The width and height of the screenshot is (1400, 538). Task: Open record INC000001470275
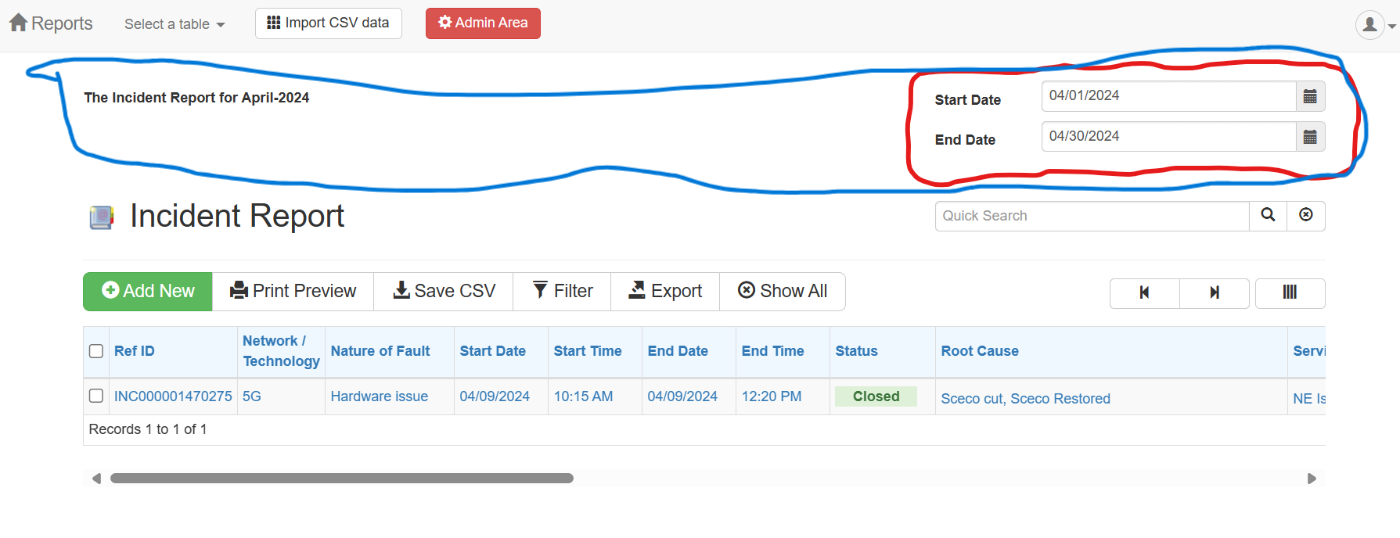coord(173,396)
